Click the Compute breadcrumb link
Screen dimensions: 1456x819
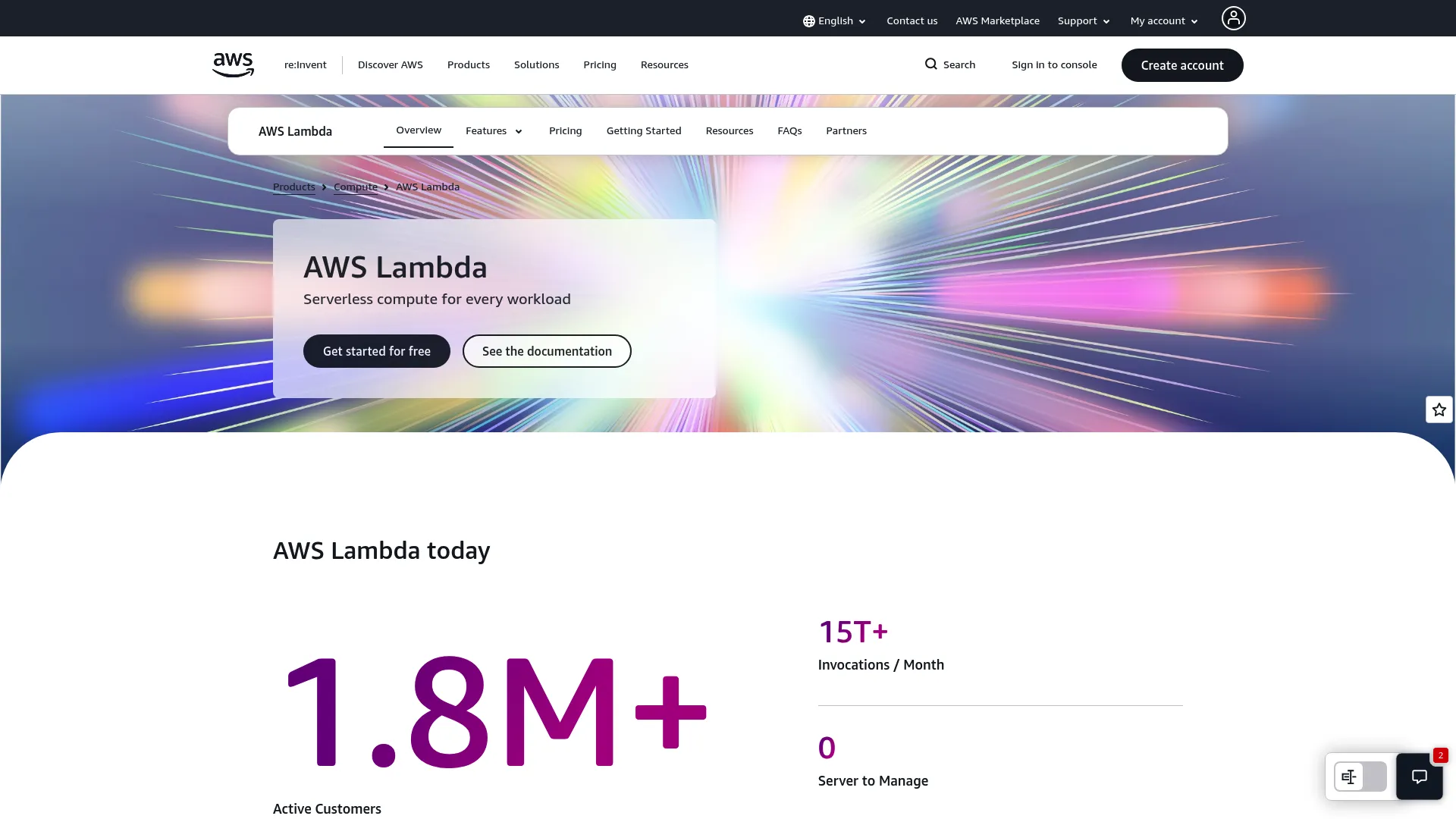pyautogui.click(x=356, y=187)
